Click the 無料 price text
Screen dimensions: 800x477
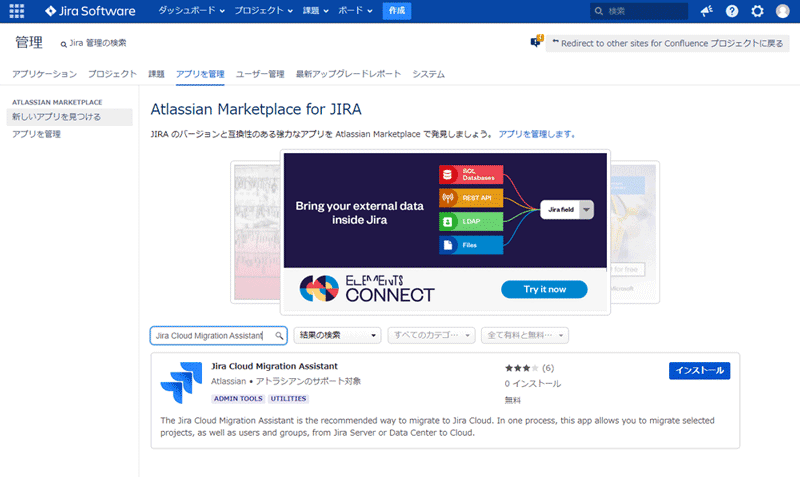pos(513,400)
